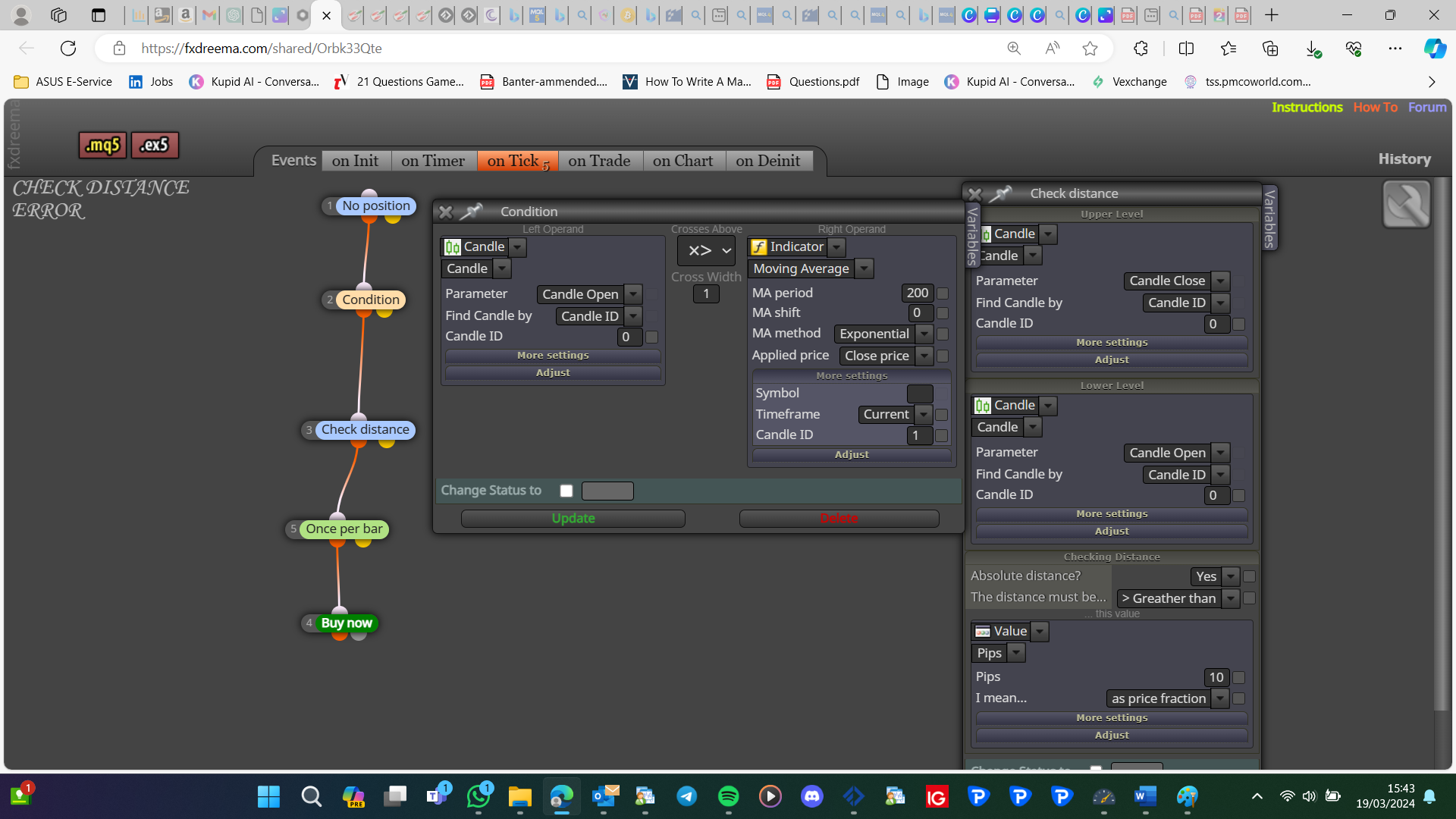
Task: Switch to the on Trade event tab
Action: point(599,161)
